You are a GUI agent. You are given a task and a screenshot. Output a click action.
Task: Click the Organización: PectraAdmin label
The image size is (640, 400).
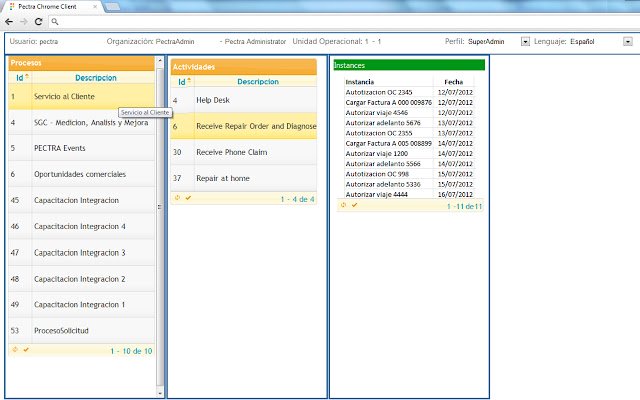coord(151,41)
